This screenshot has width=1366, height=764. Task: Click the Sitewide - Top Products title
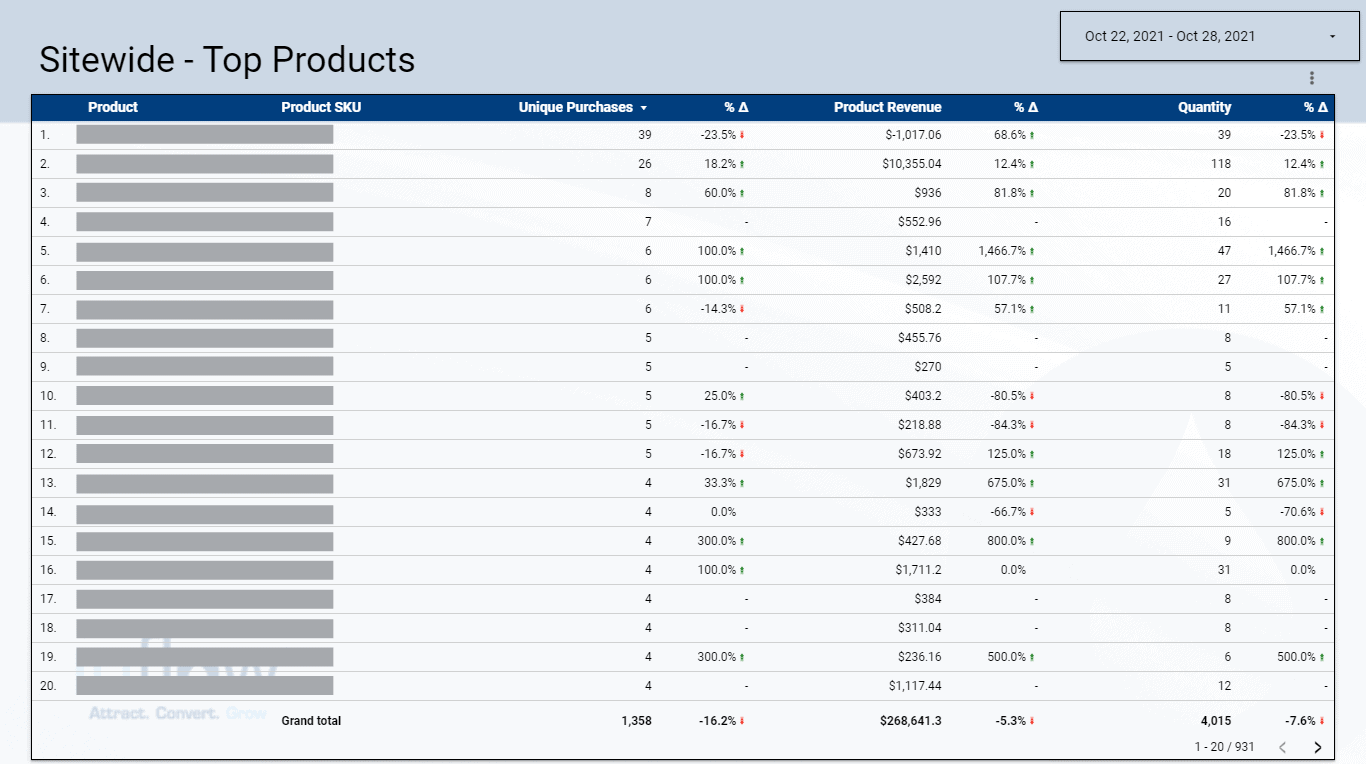coord(226,60)
